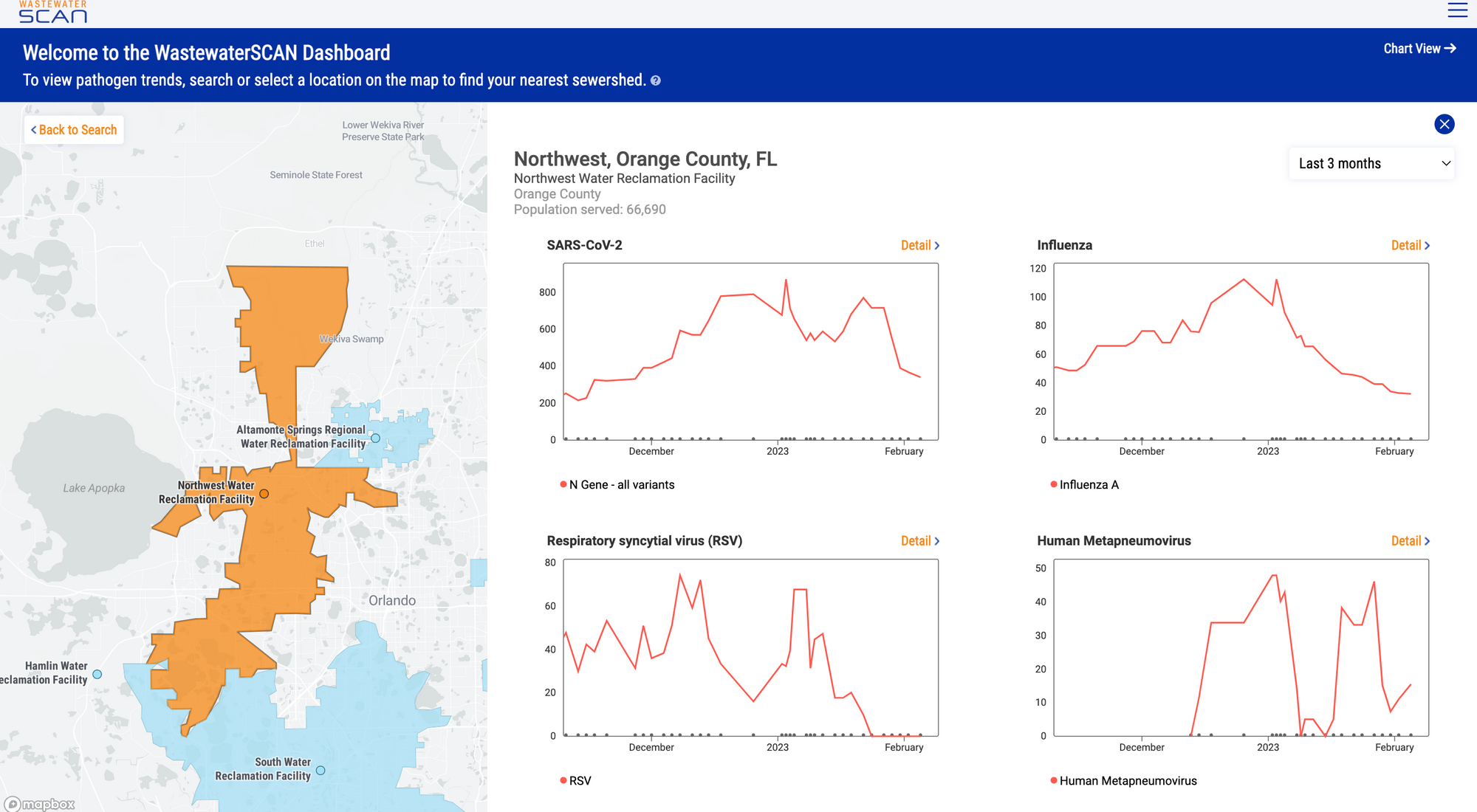Viewport: 1477px width, 812px height.
Task: Select Altamonte Springs facility map marker
Action: [x=375, y=438]
